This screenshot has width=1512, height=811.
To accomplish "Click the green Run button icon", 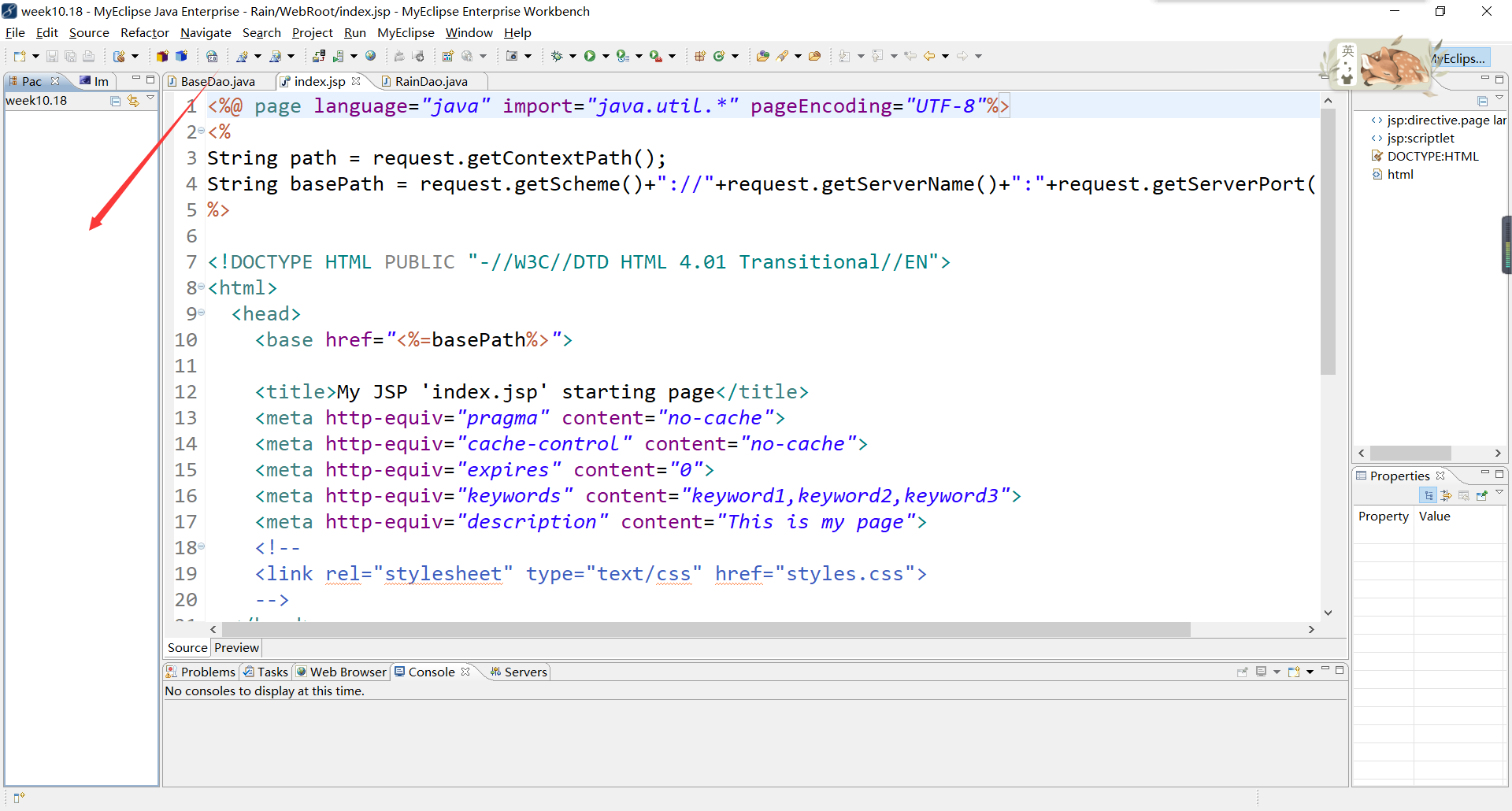I will (x=589, y=56).
